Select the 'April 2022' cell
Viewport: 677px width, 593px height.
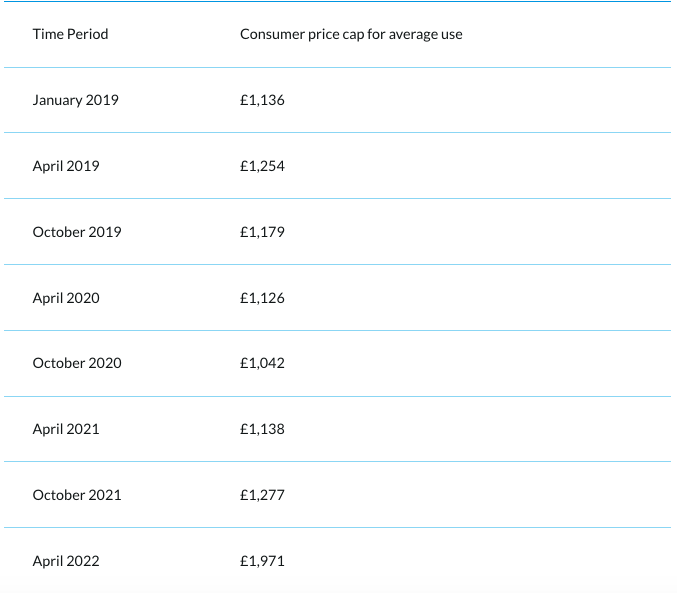(66, 561)
